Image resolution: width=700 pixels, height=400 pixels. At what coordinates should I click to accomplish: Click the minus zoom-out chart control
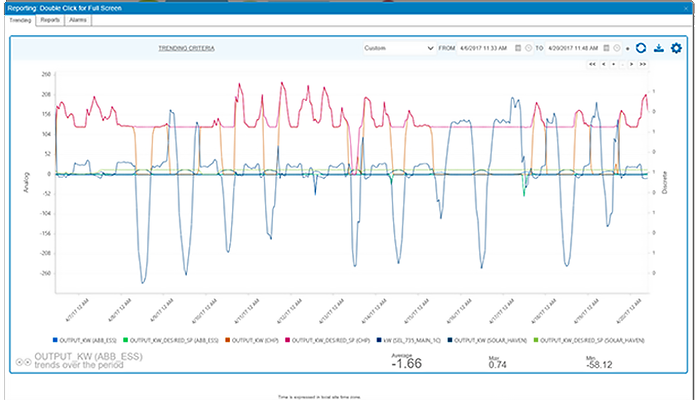click(622, 64)
